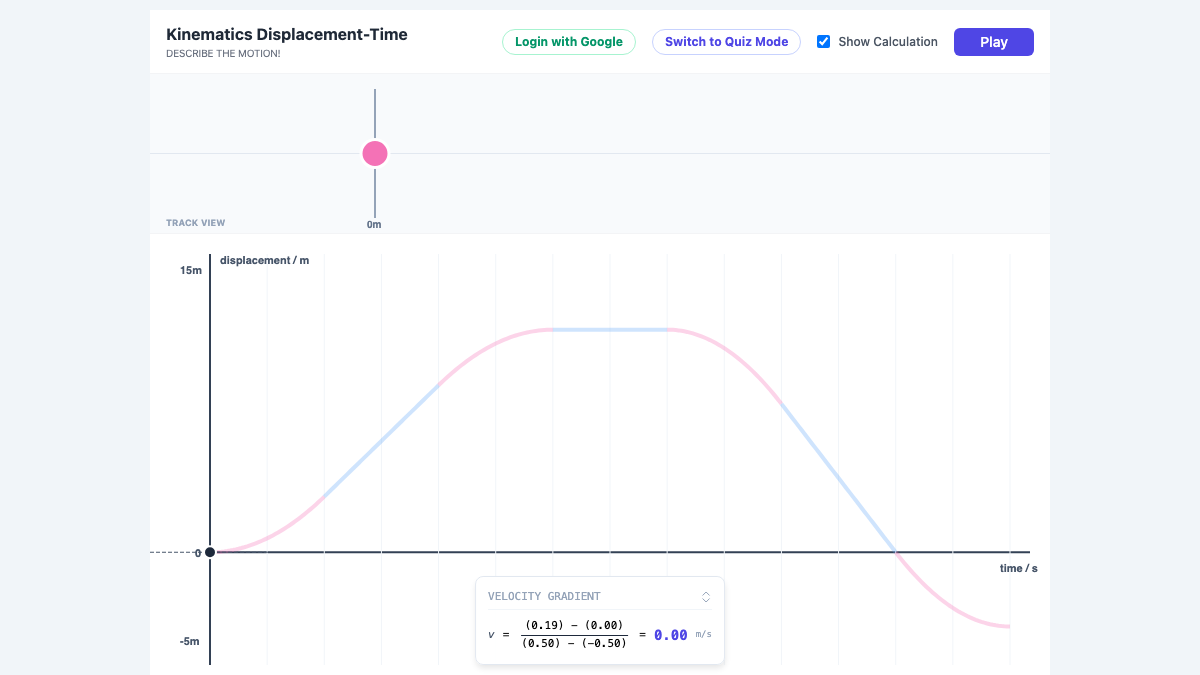Switch to Quiz Mode
The image size is (1200, 675).
726,42
